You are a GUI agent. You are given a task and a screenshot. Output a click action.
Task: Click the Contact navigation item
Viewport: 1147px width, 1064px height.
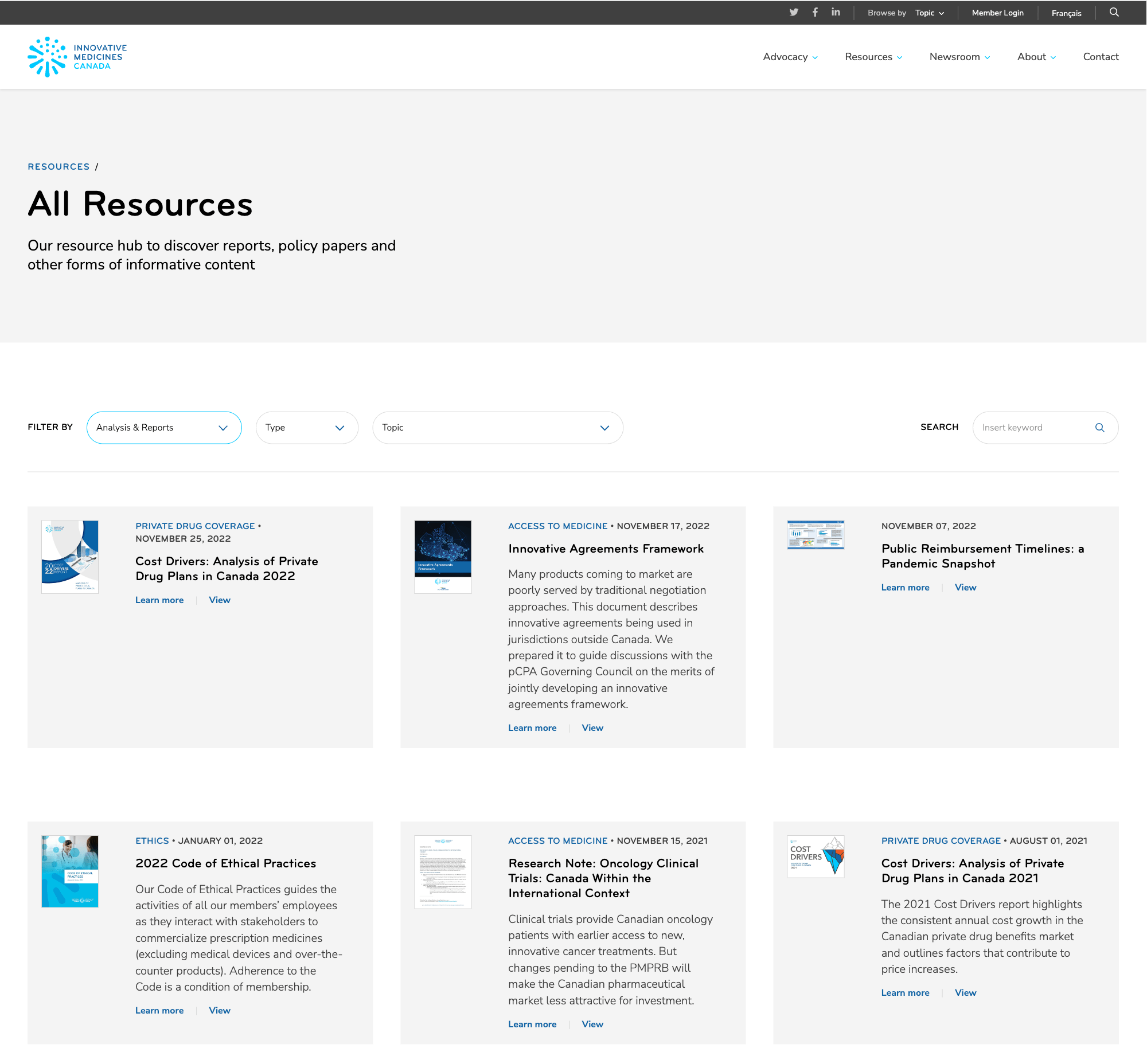click(1101, 57)
